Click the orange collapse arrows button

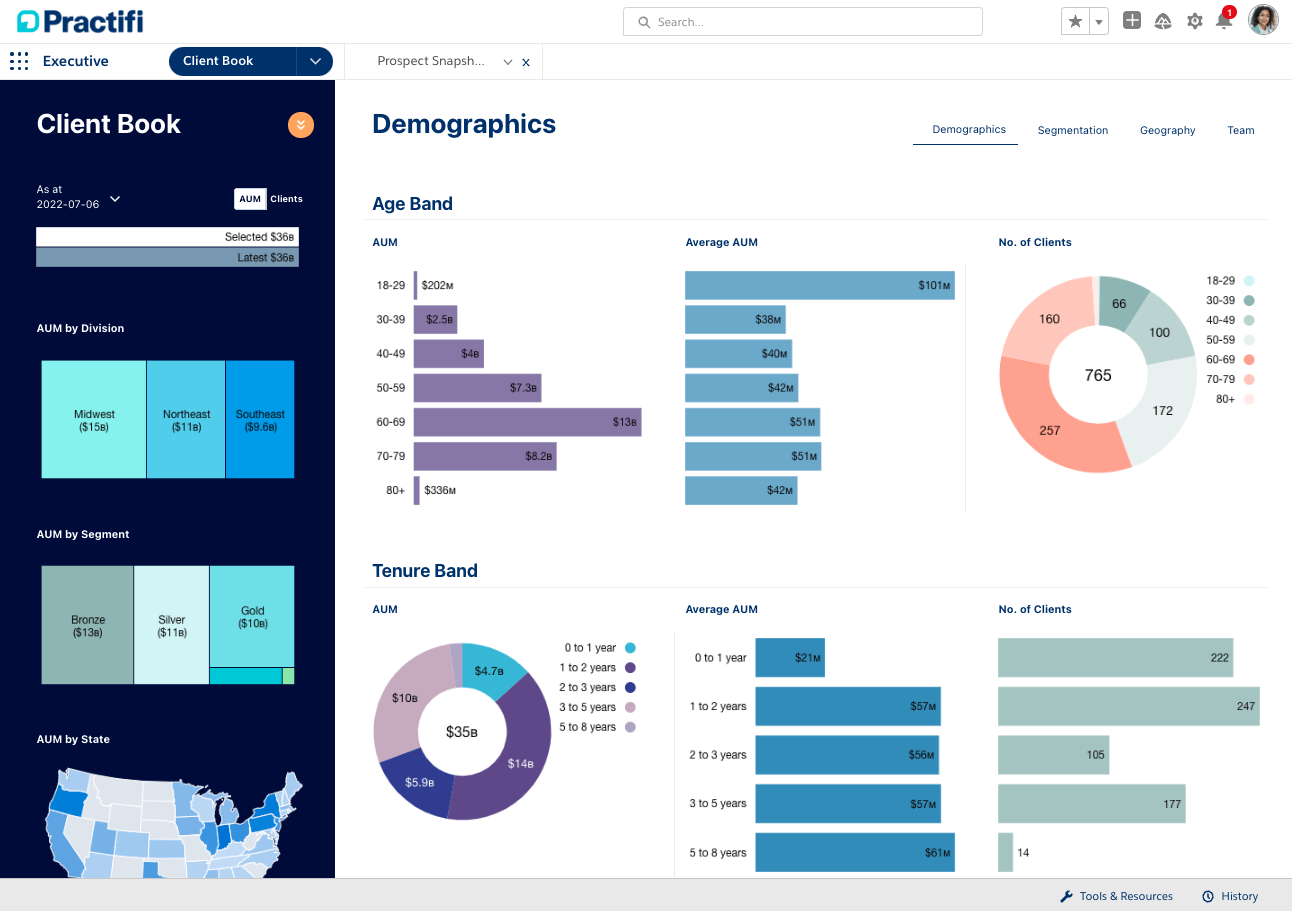pyautogui.click(x=301, y=125)
